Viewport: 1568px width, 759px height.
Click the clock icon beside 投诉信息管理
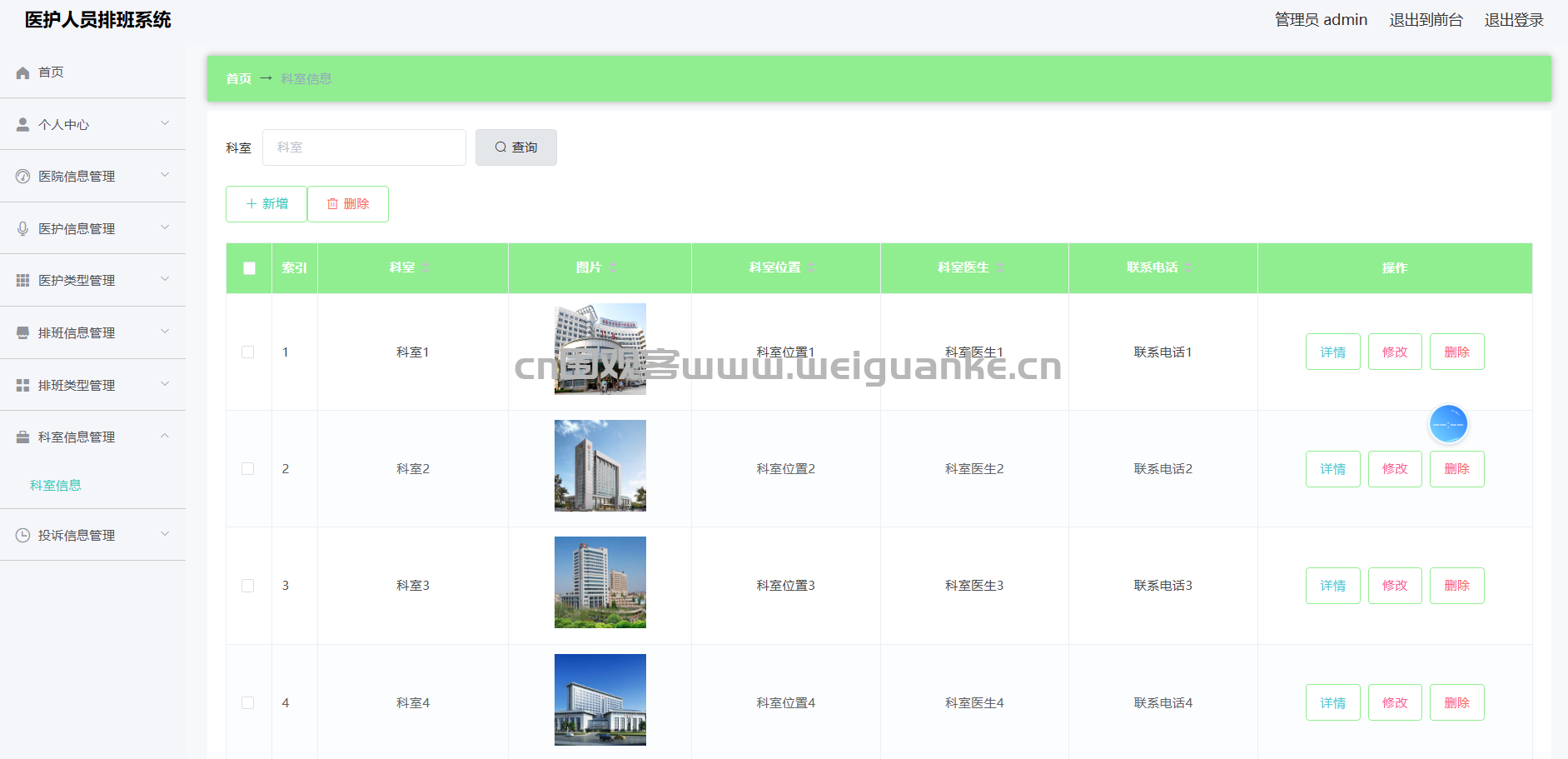pos(23,535)
